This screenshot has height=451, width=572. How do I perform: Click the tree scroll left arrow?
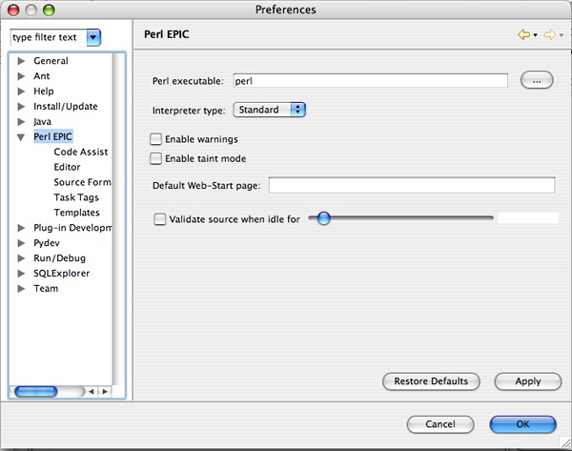pos(91,392)
